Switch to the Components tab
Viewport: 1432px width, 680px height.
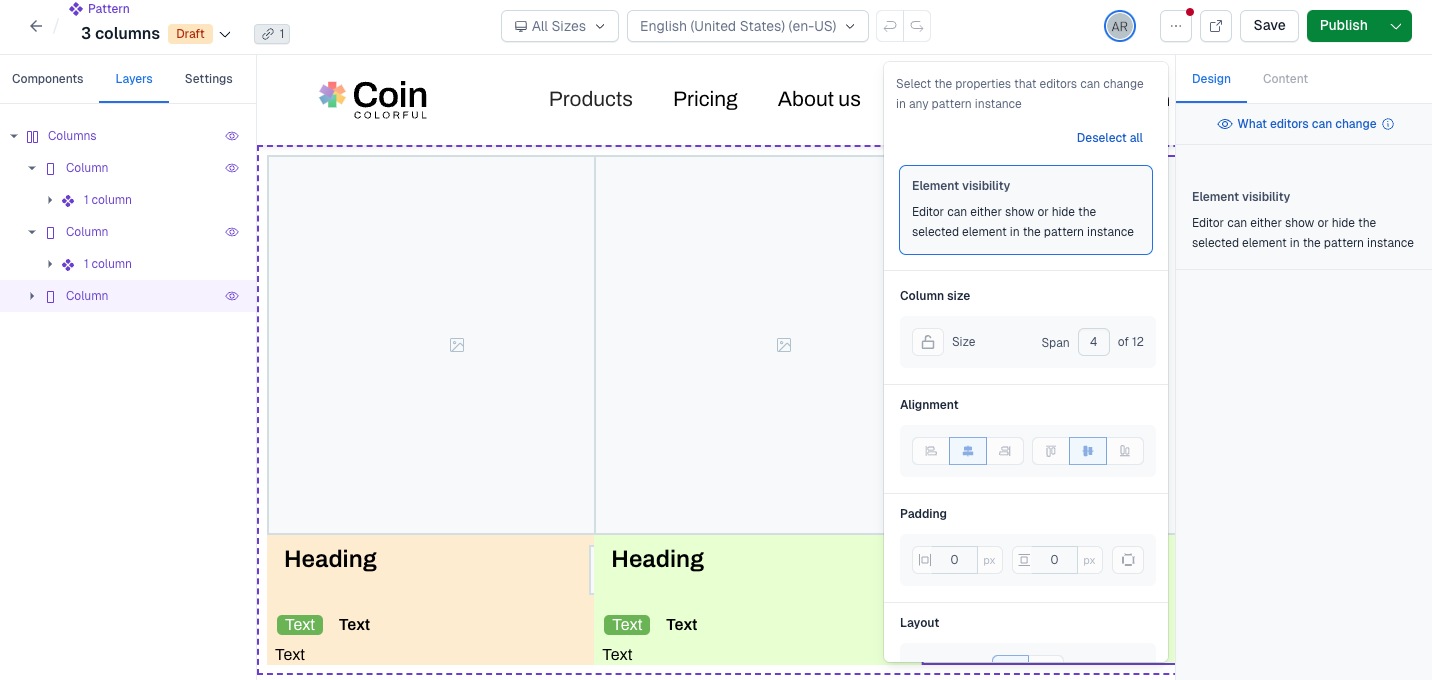point(47,78)
